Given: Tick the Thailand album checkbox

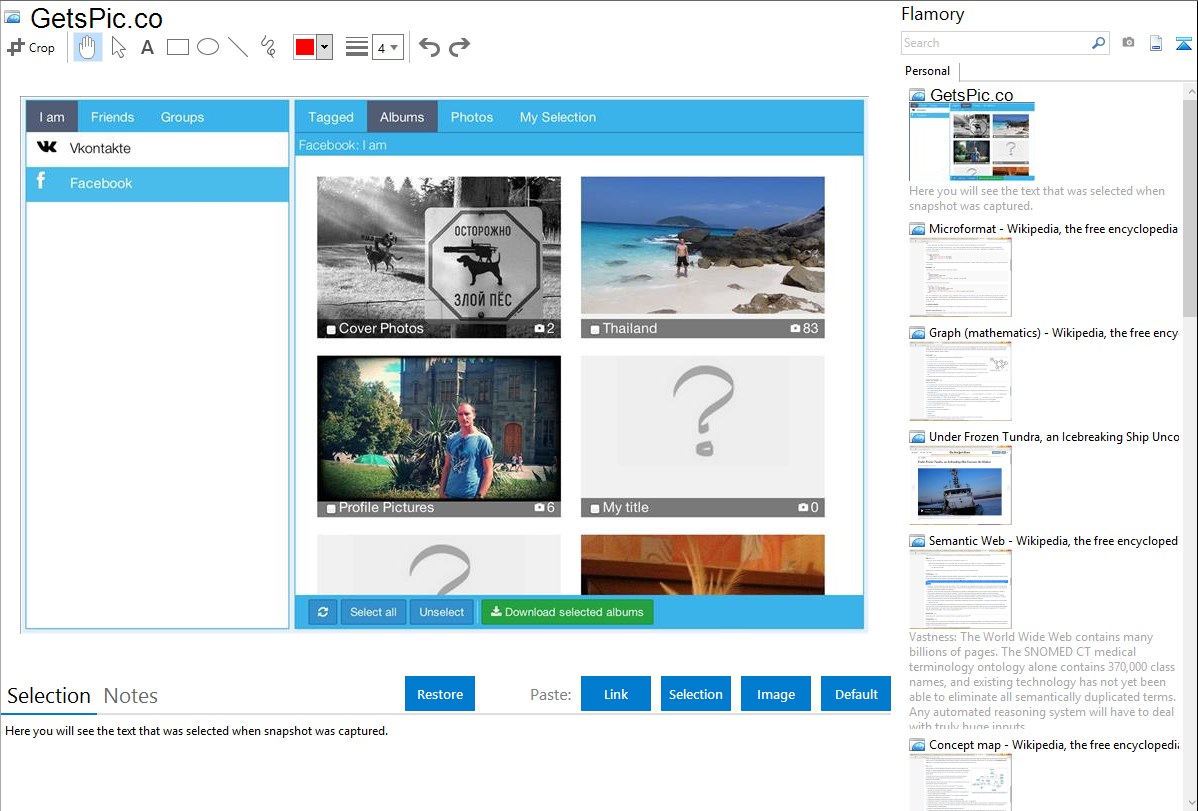Looking at the screenshot, I should [595, 330].
